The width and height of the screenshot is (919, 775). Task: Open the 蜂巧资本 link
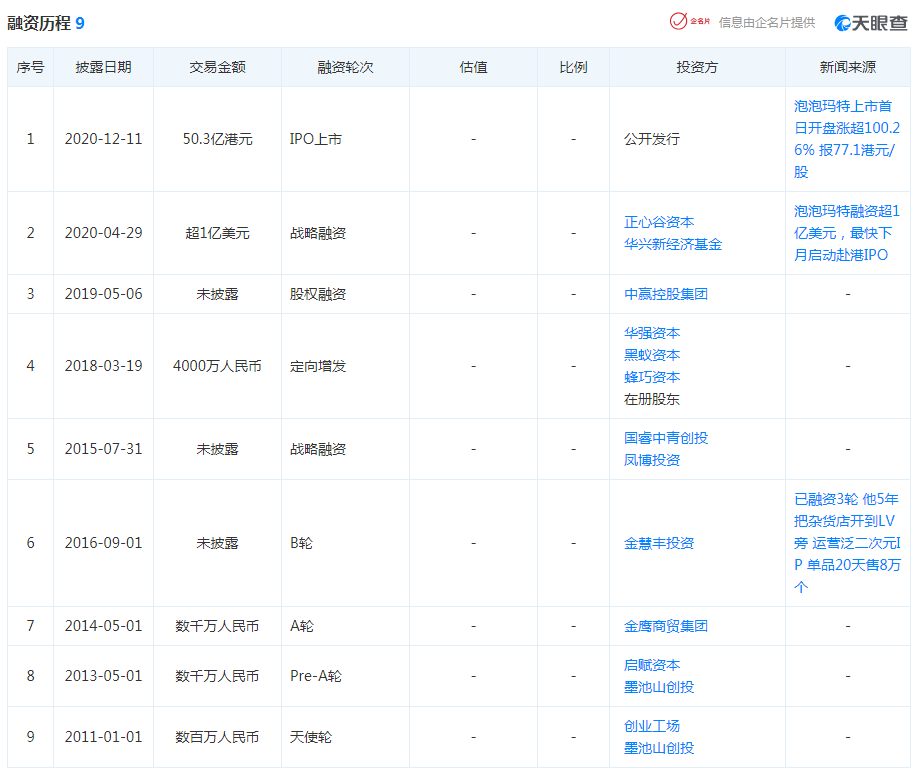pyautogui.click(x=651, y=377)
